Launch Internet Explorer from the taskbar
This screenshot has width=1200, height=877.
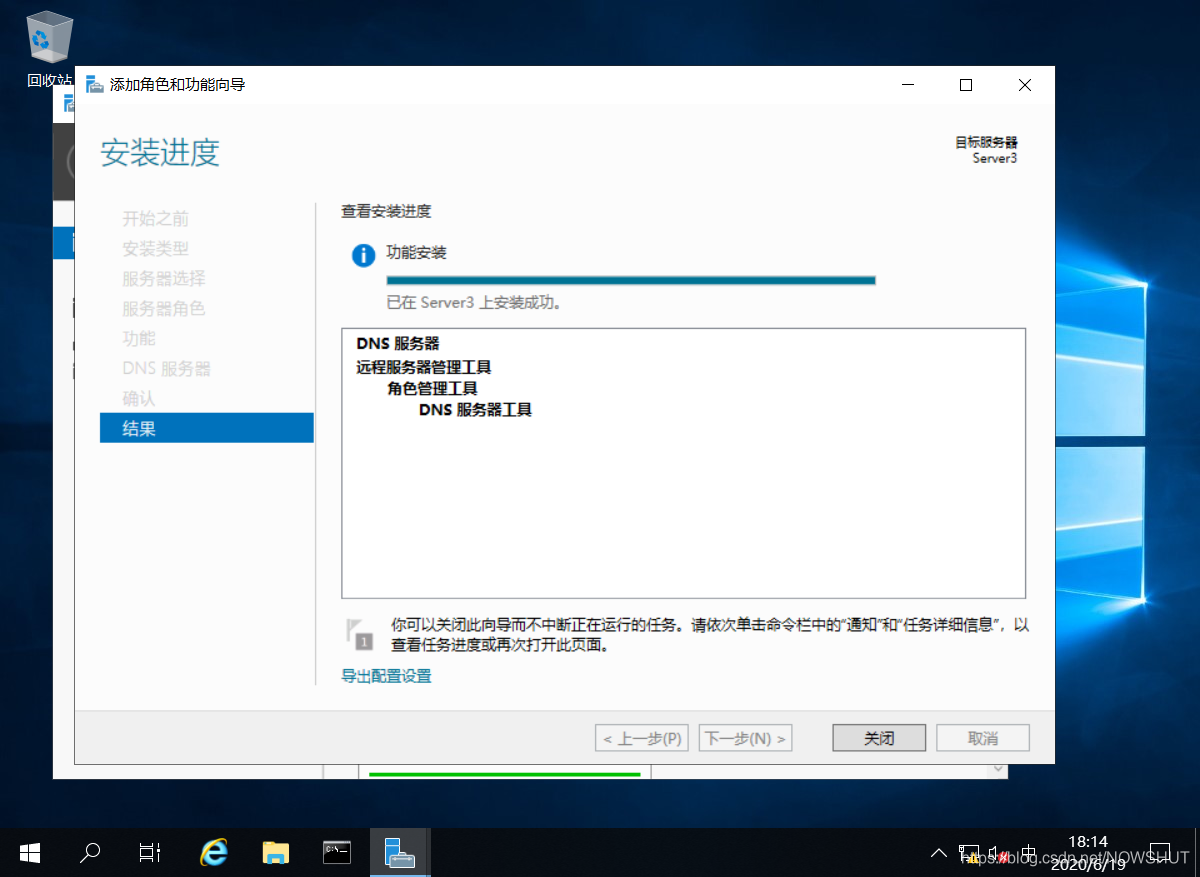pos(214,852)
